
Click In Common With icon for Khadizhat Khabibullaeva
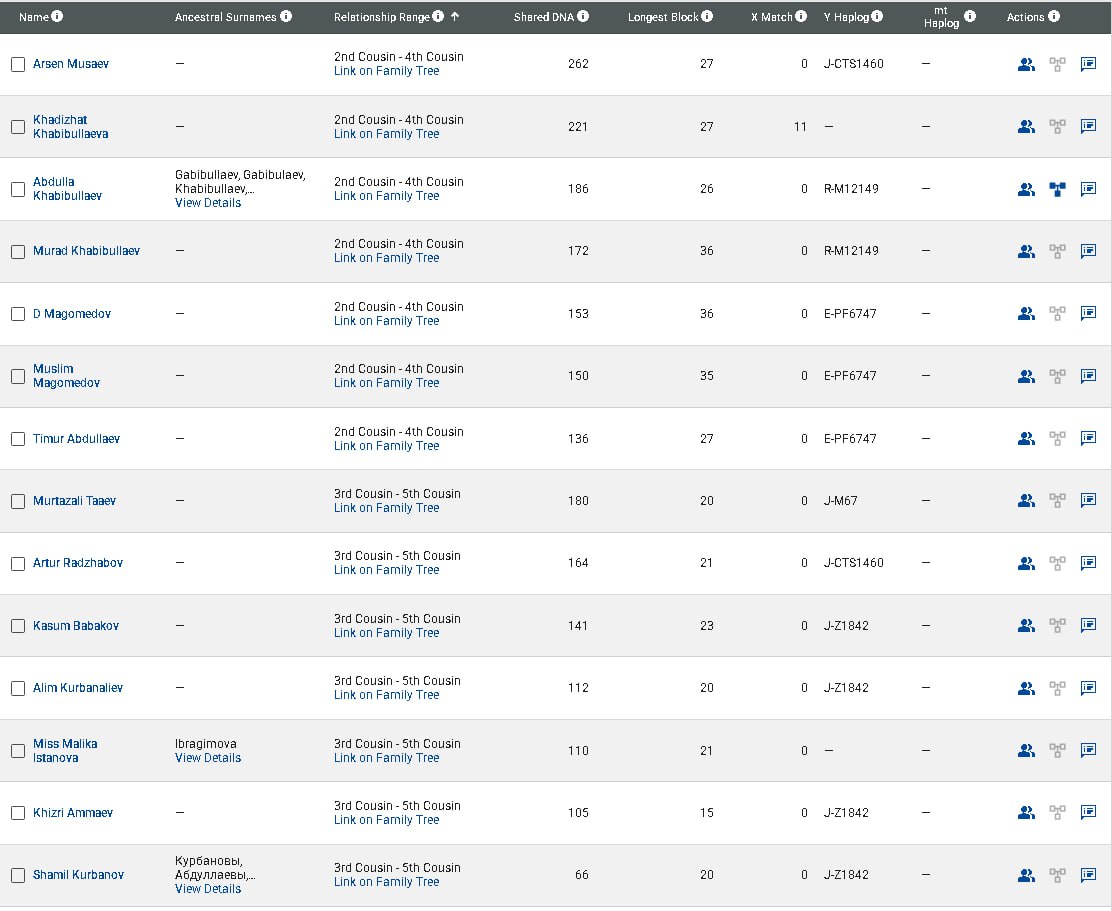tap(1026, 127)
